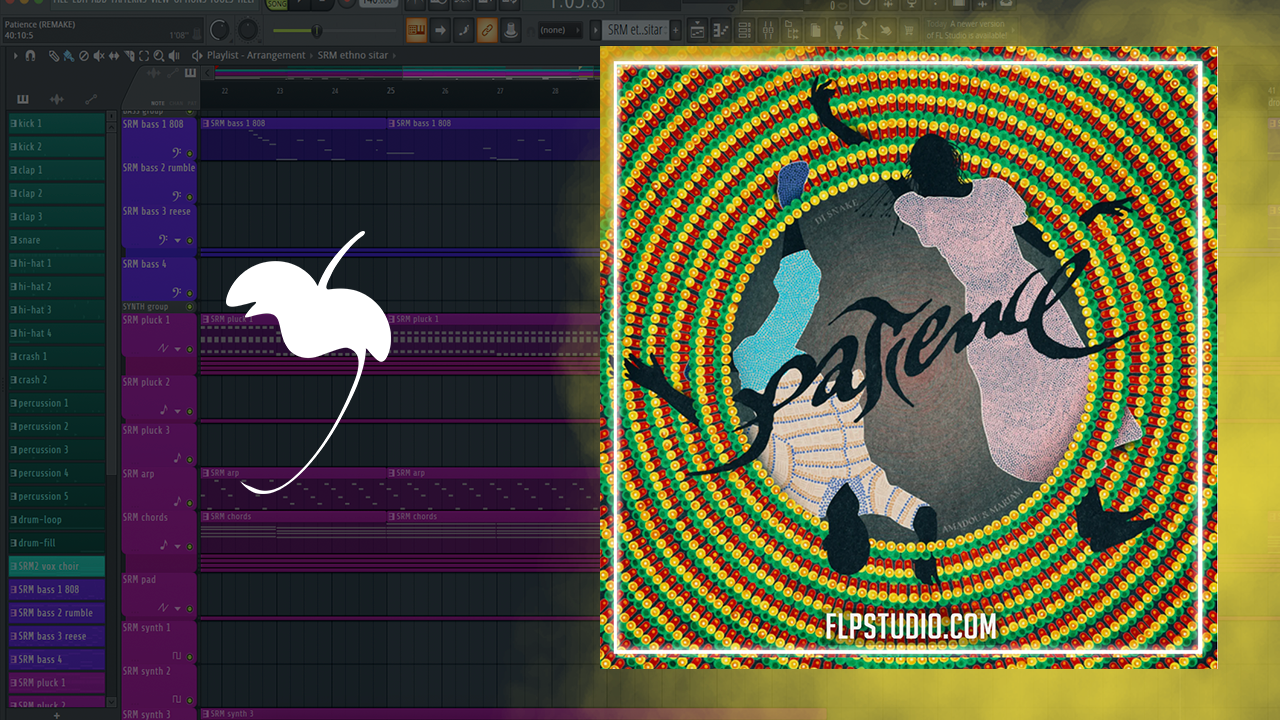Open the Browser view icon
1280x720 pixels.
(792, 30)
